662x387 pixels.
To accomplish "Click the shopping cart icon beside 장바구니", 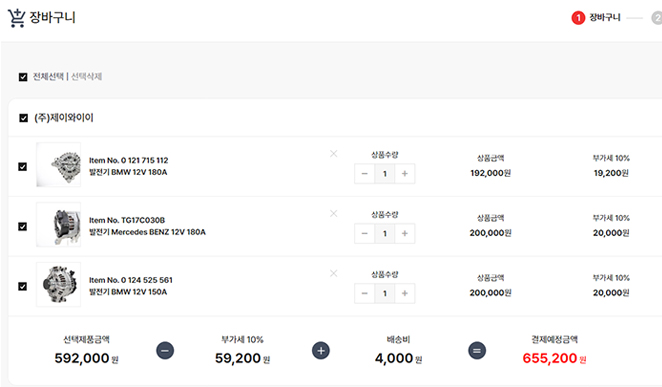I will pyautogui.click(x=16, y=18).
